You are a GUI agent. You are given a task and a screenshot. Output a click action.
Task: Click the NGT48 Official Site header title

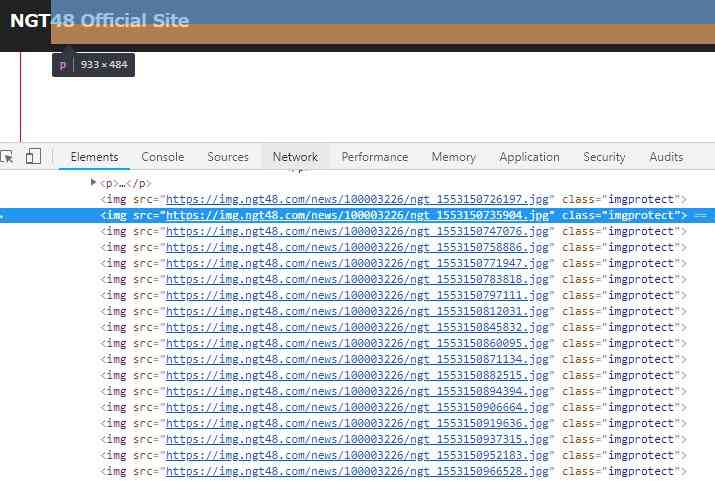point(99,21)
